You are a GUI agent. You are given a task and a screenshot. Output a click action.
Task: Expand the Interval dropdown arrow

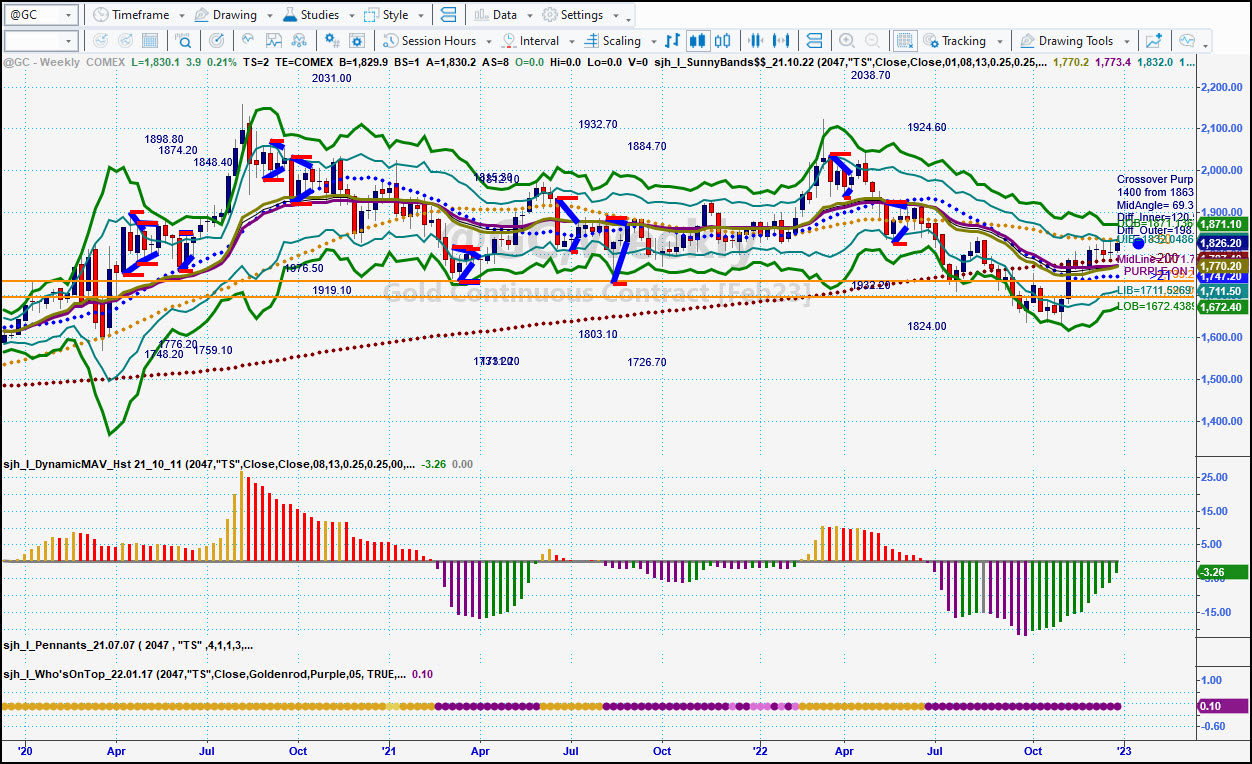[570, 42]
